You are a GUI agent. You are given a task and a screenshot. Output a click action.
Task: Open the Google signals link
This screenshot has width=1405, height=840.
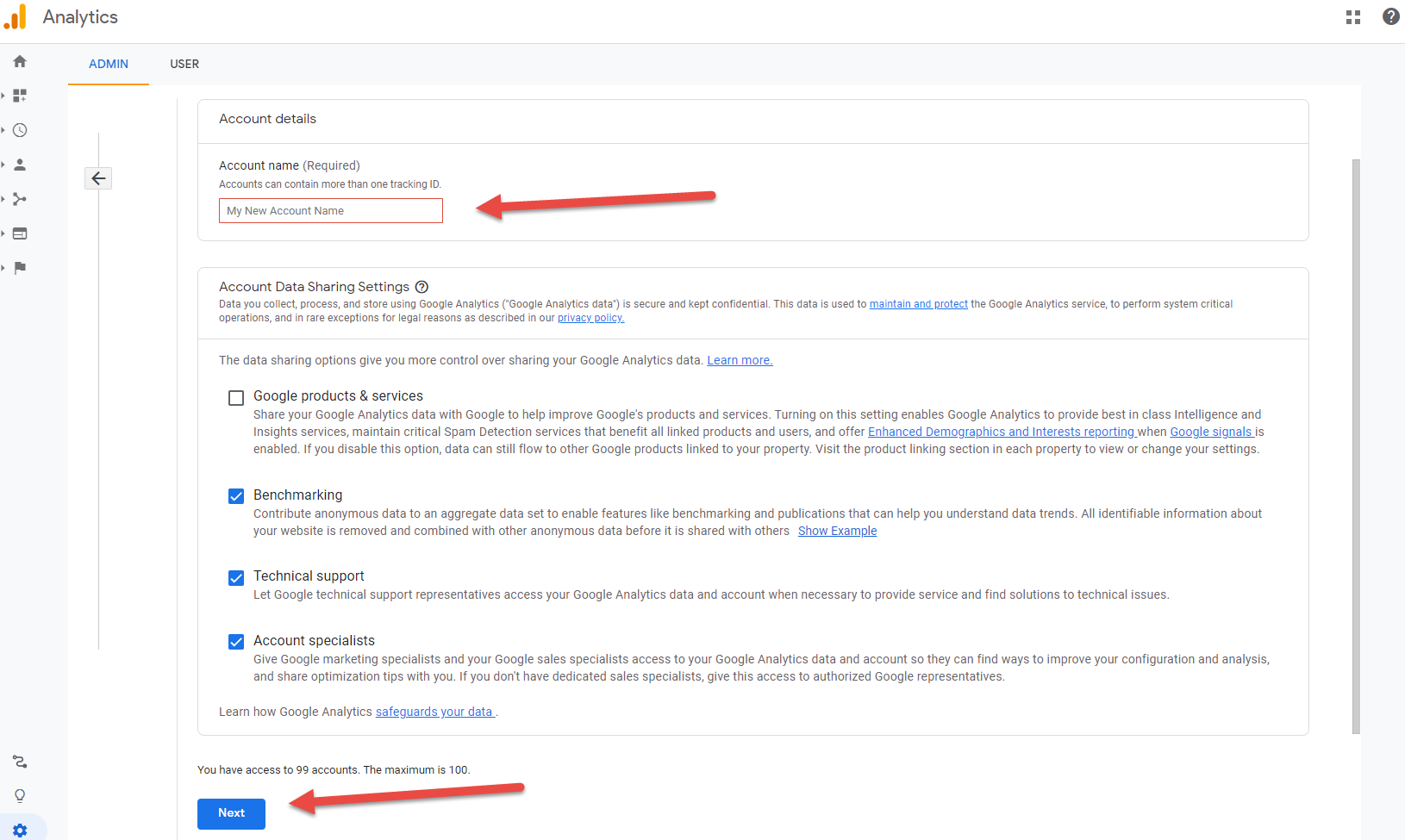click(x=1210, y=432)
